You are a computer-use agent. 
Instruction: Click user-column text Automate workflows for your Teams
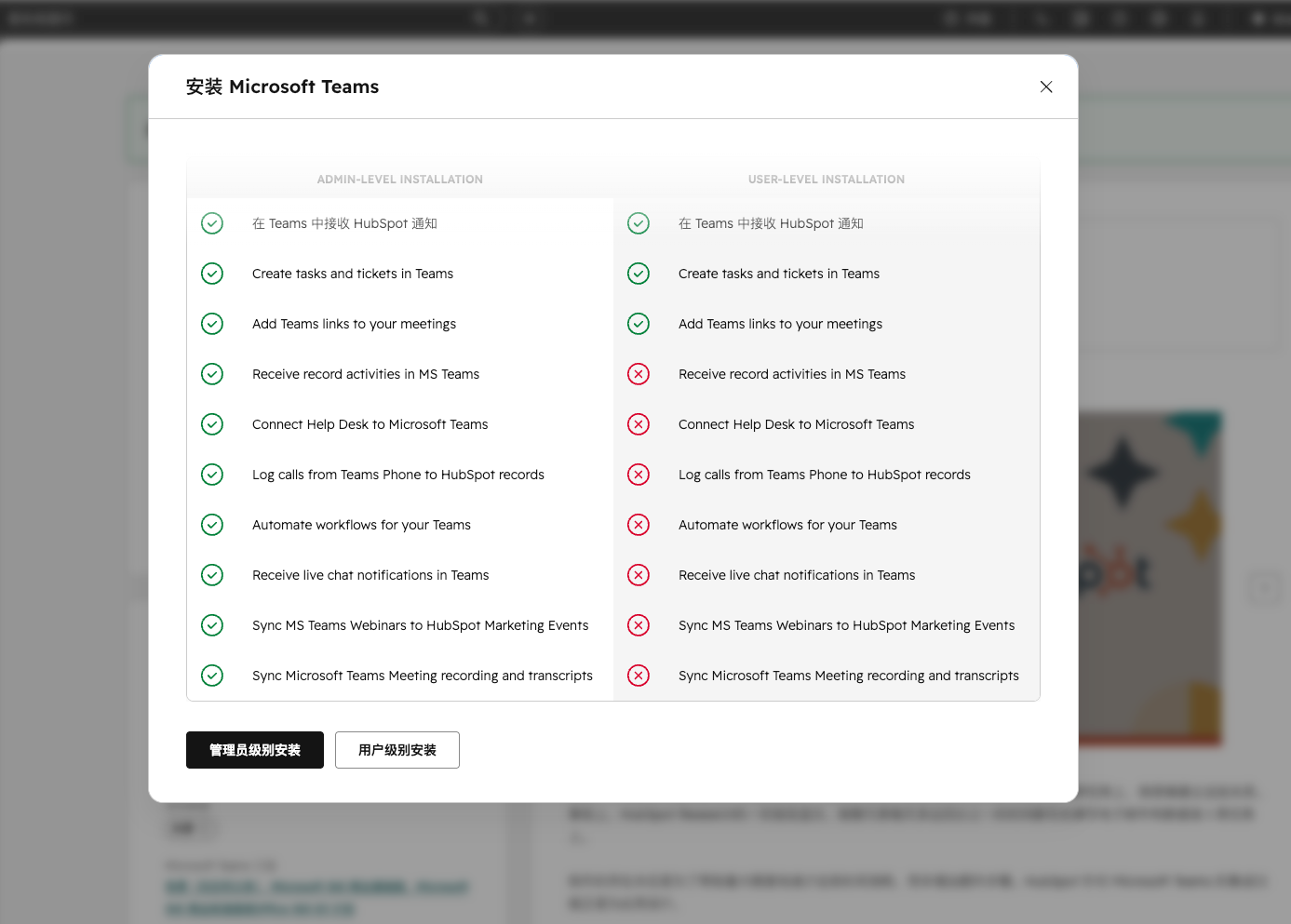(787, 525)
